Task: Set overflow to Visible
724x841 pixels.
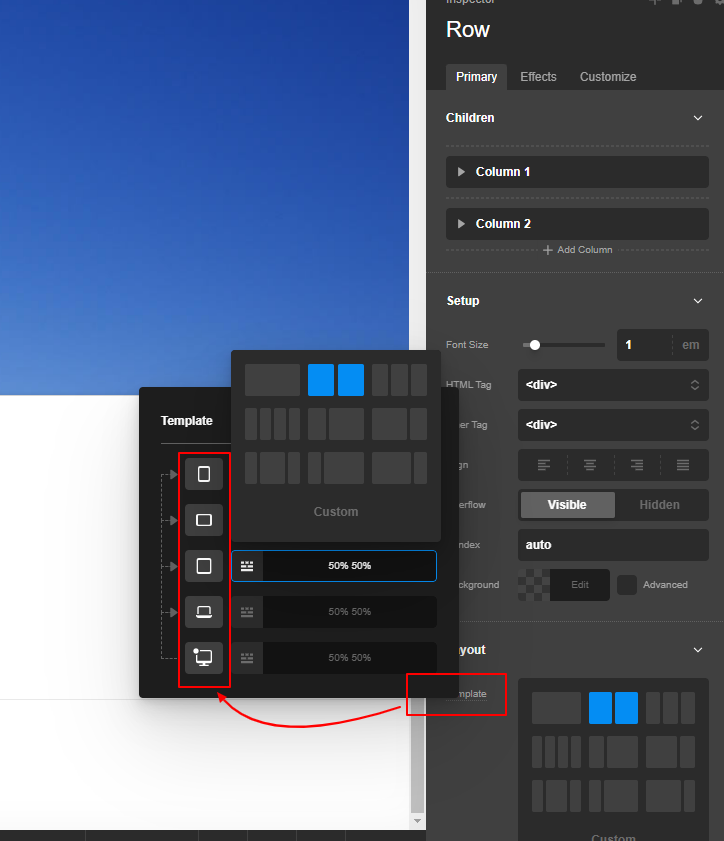Action: (567, 505)
